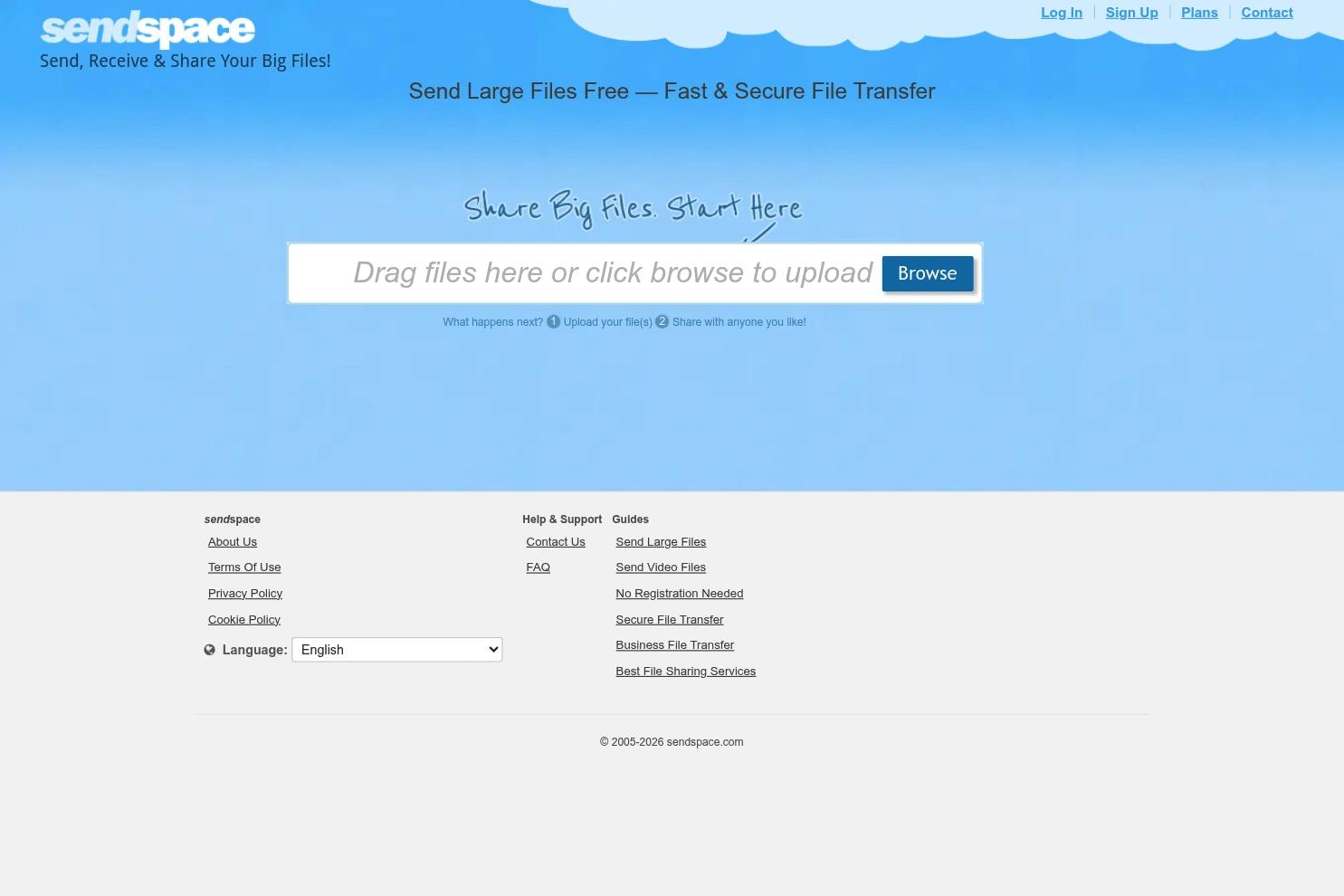Open the FAQ link
1344x896 pixels.
539,567
